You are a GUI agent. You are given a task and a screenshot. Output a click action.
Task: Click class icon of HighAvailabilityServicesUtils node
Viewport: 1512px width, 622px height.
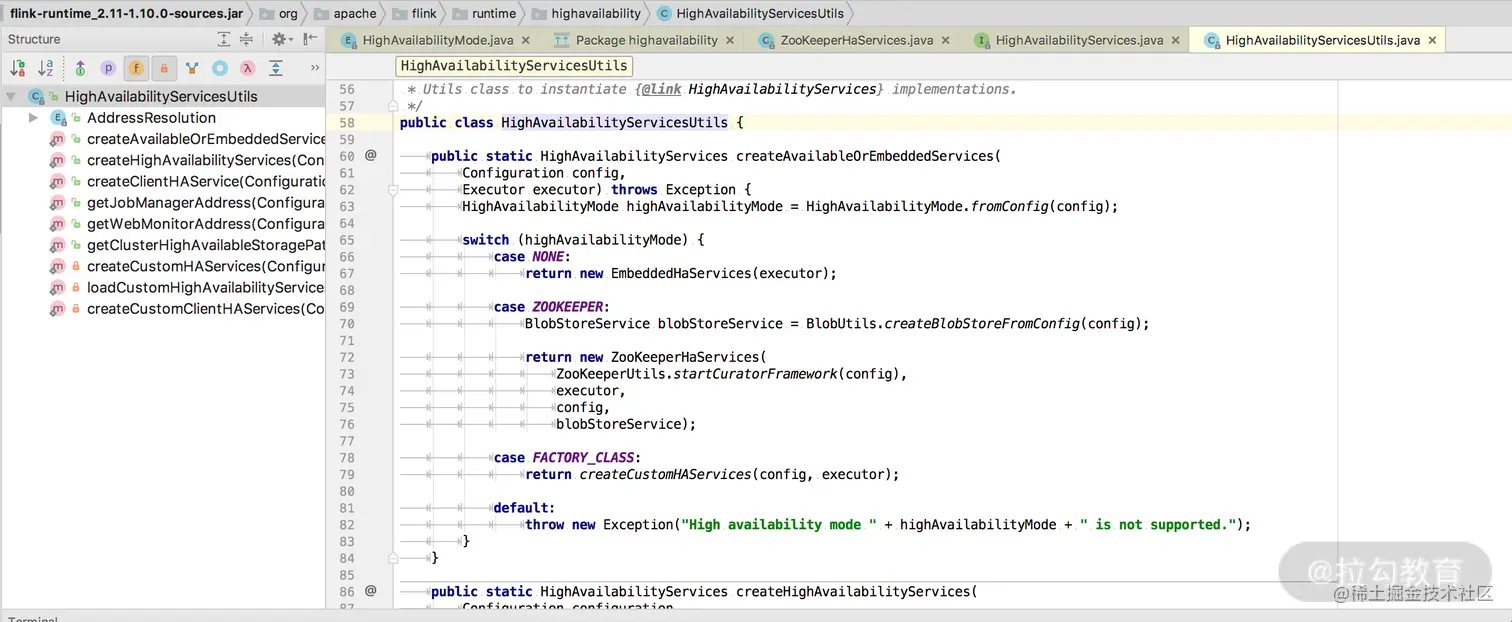click(x=36, y=97)
